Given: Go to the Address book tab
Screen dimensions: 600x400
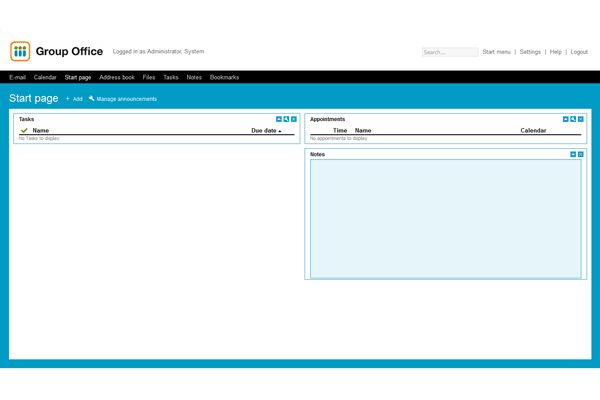Looking at the screenshot, I should click(x=117, y=77).
